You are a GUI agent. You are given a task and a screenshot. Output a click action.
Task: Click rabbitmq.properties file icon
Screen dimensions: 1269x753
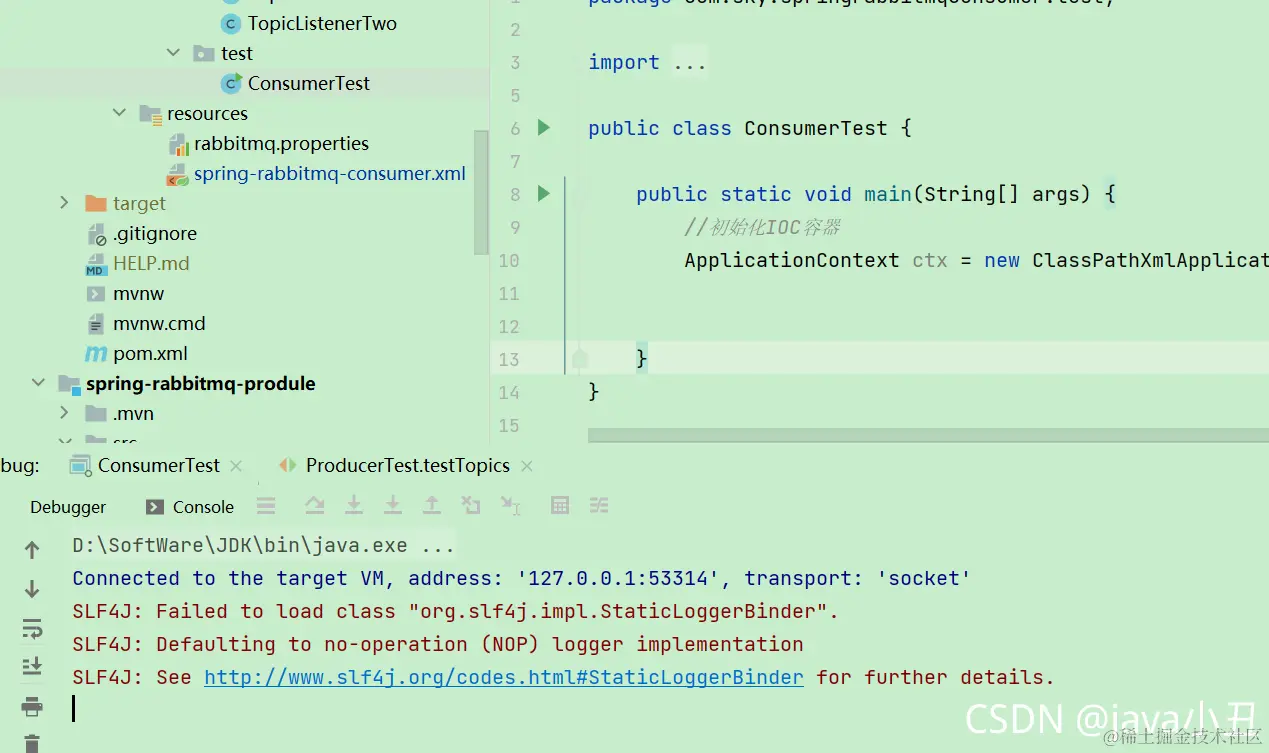coord(178,144)
